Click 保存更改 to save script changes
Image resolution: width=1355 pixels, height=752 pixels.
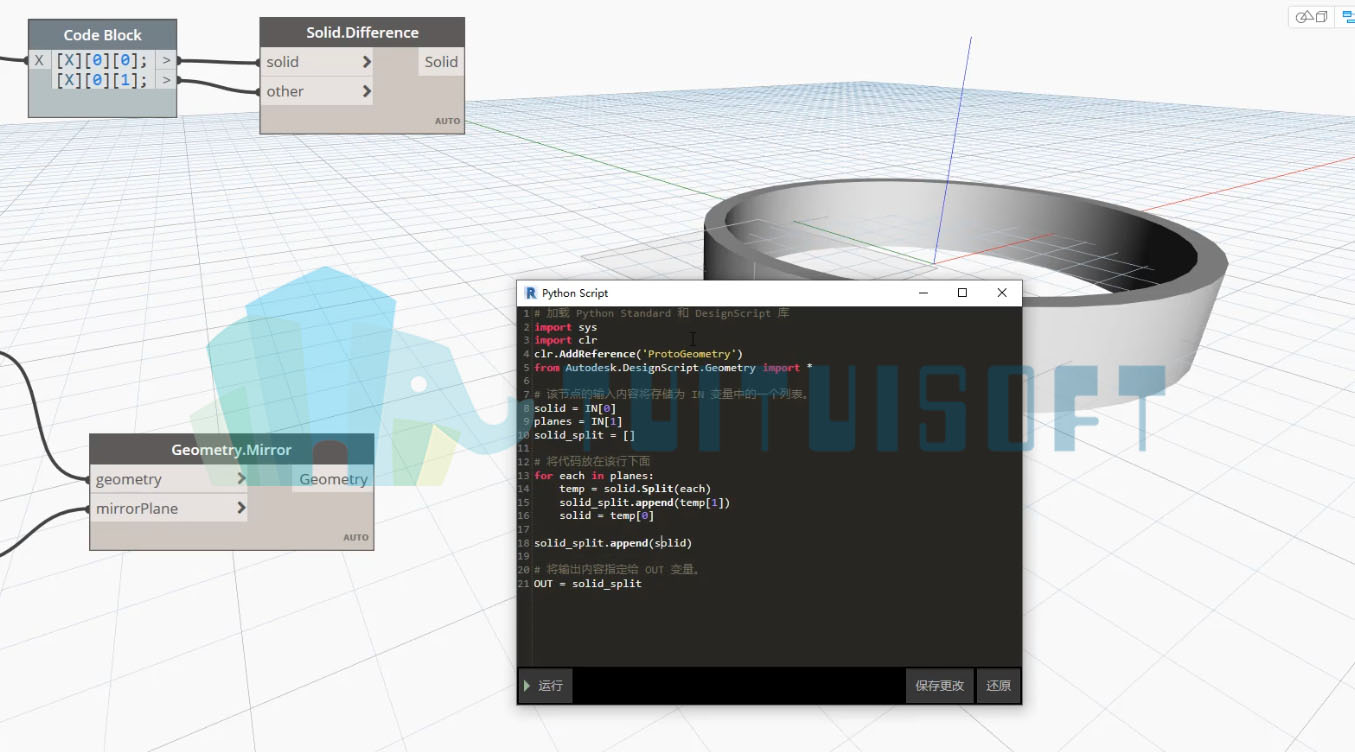click(939, 686)
